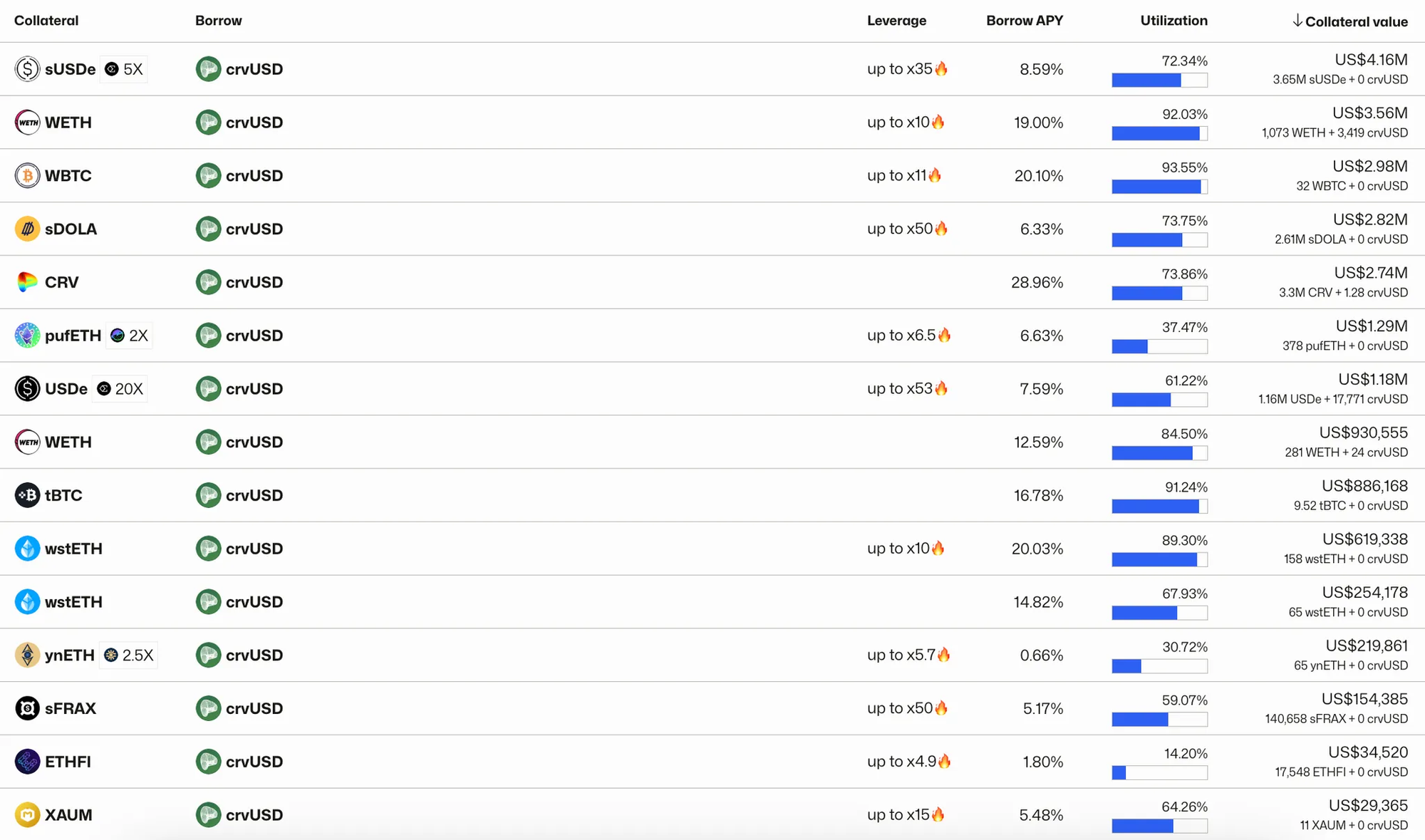
Task: Click the ETHFI token icon
Action: (27, 762)
